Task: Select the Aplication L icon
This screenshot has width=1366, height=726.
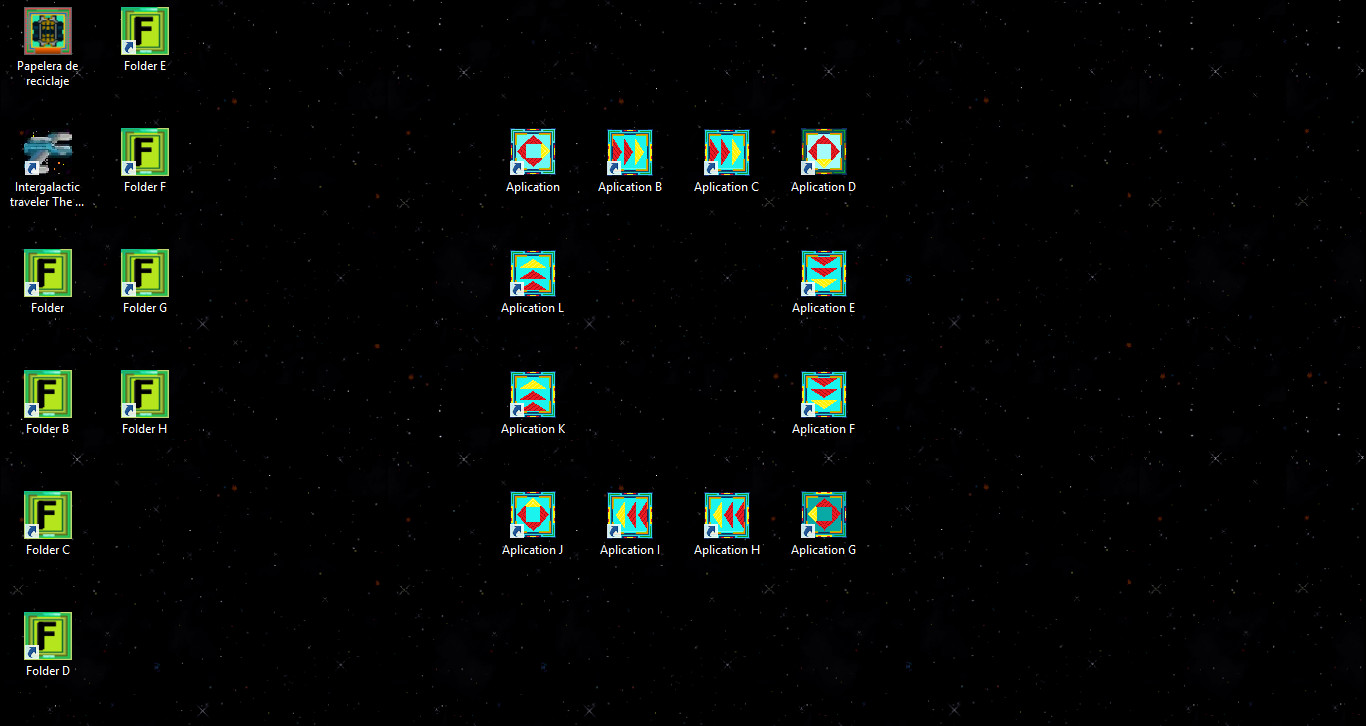Action: [x=533, y=274]
